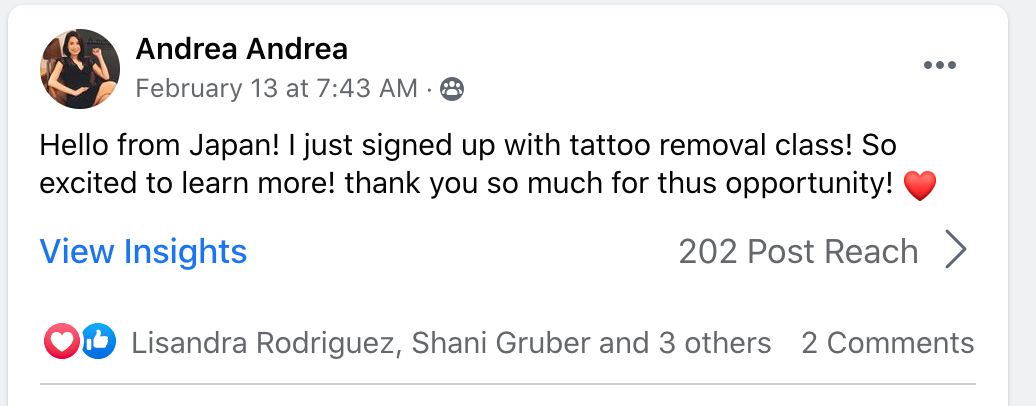The width and height of the screenshot is (1036, 406).
Task: Open Lisandra Rodriguez in the reactions list
Action: (266, 343)
